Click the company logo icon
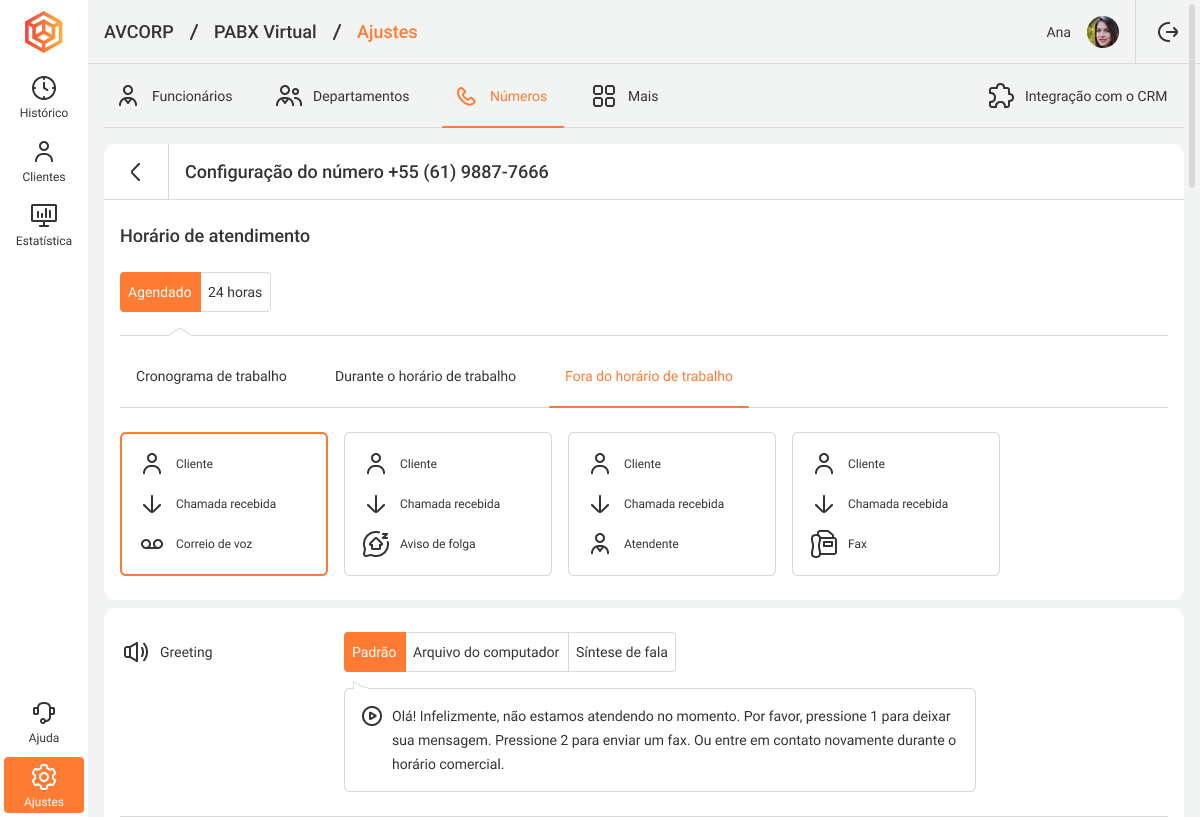Viewport: 1200px width, 817px height. click(x=44, y=32)
